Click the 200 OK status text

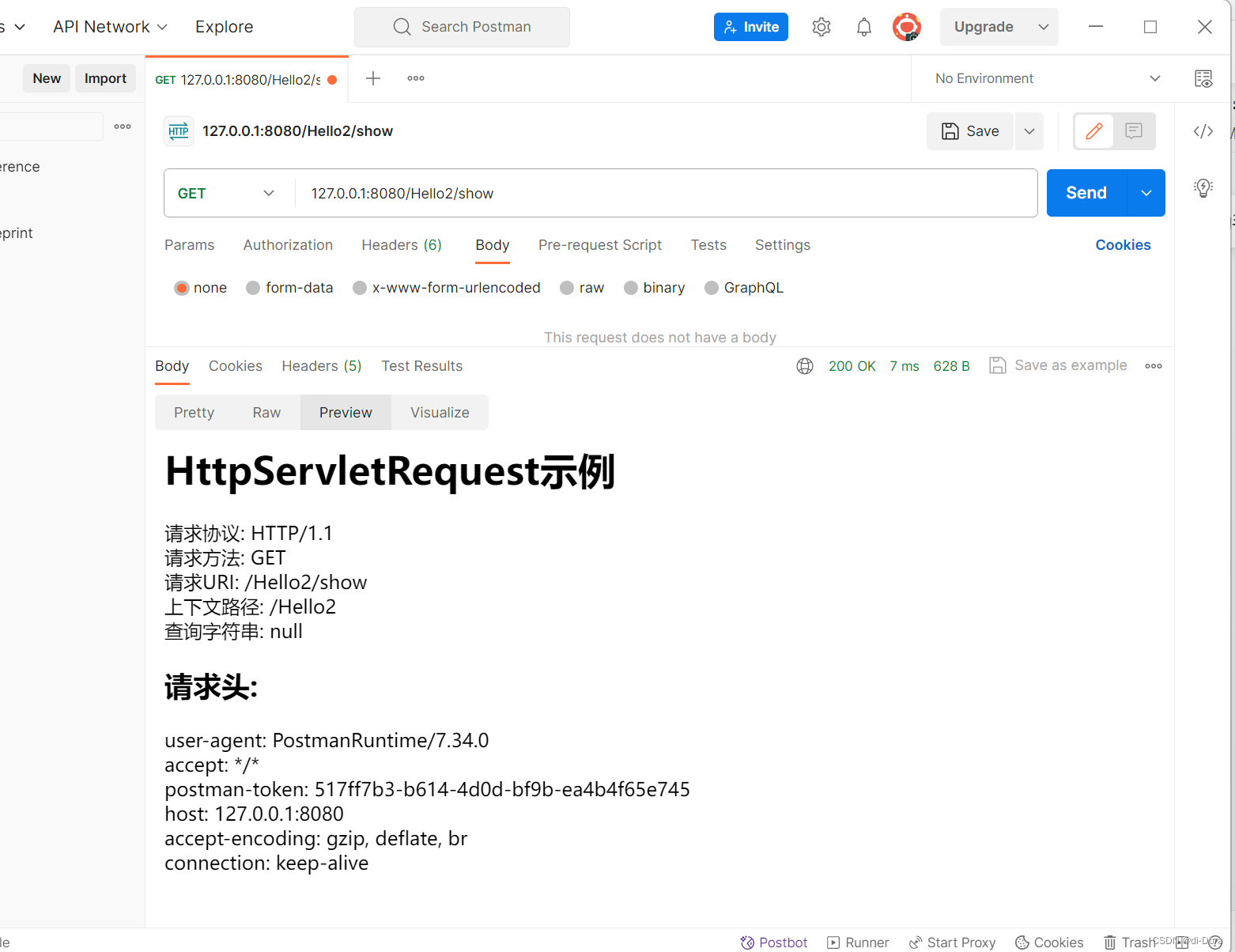point(852,366)
